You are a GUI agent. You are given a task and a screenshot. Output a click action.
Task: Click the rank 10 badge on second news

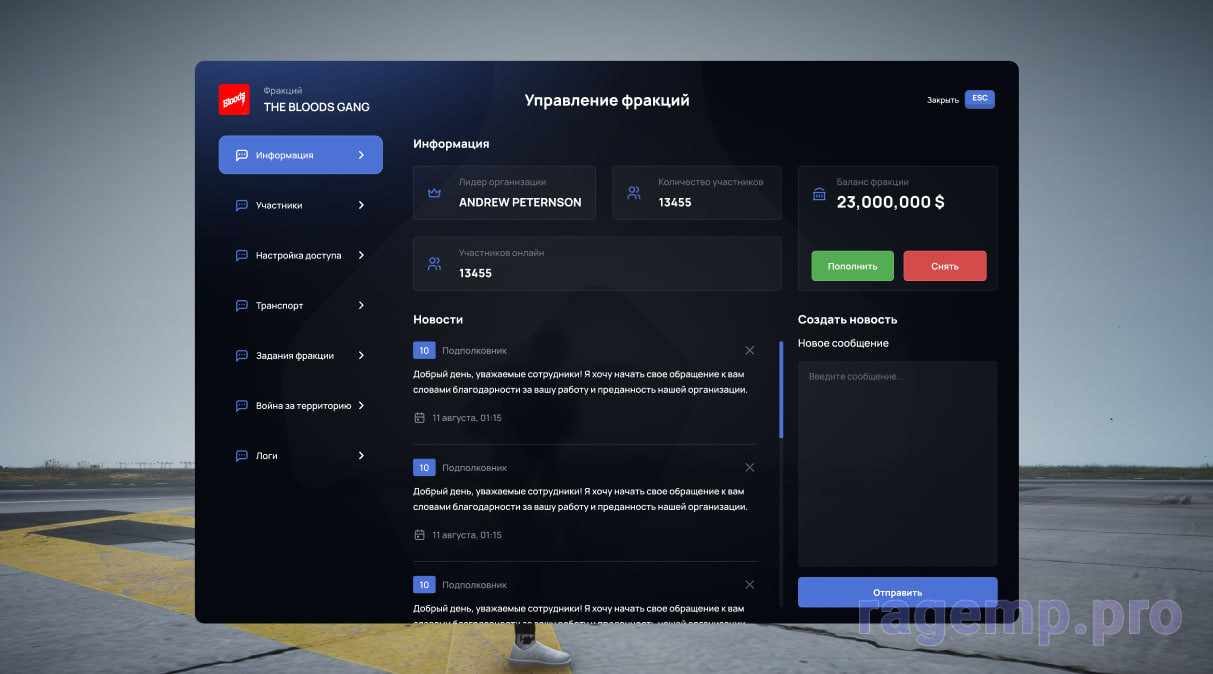click(424, 467)
